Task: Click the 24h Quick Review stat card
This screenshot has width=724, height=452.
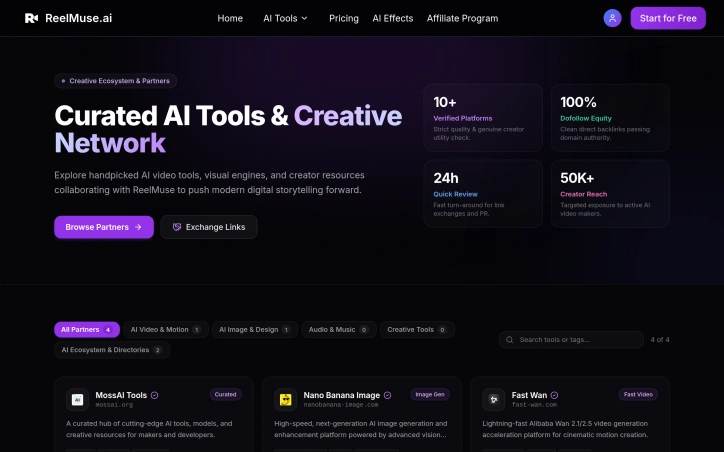Action: pyautogui.click(x=483, y=194)
